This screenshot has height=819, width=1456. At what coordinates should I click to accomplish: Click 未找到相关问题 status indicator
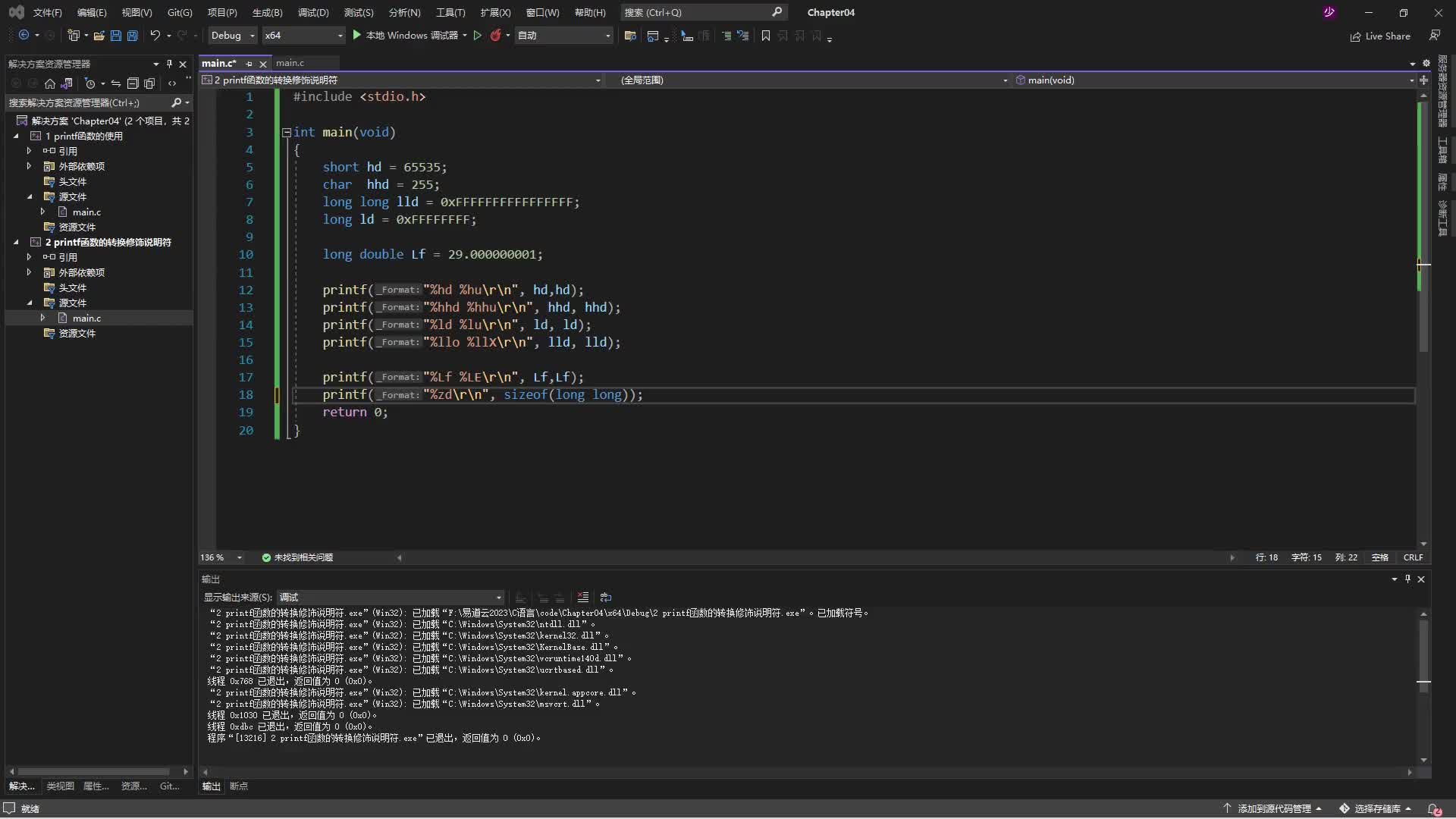[x=297, y=557]
